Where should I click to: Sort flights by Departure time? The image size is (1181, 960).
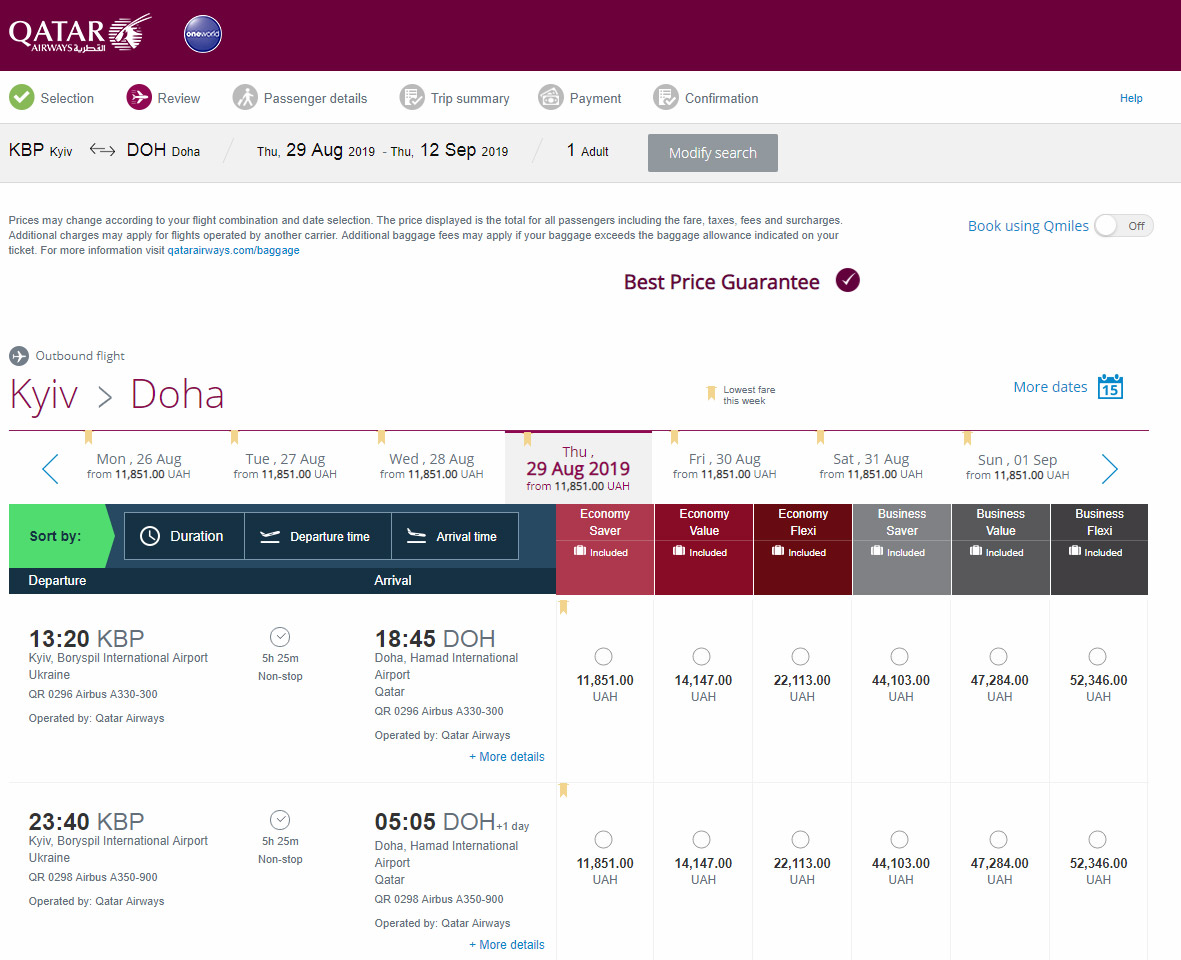point(318,536)
